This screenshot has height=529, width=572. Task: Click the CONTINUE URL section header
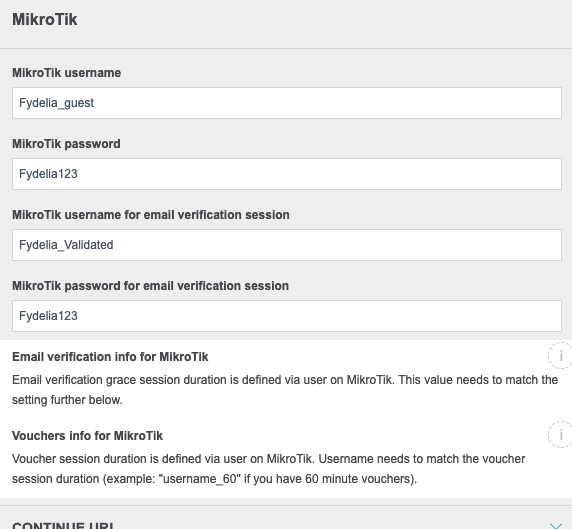coord(63,526)
